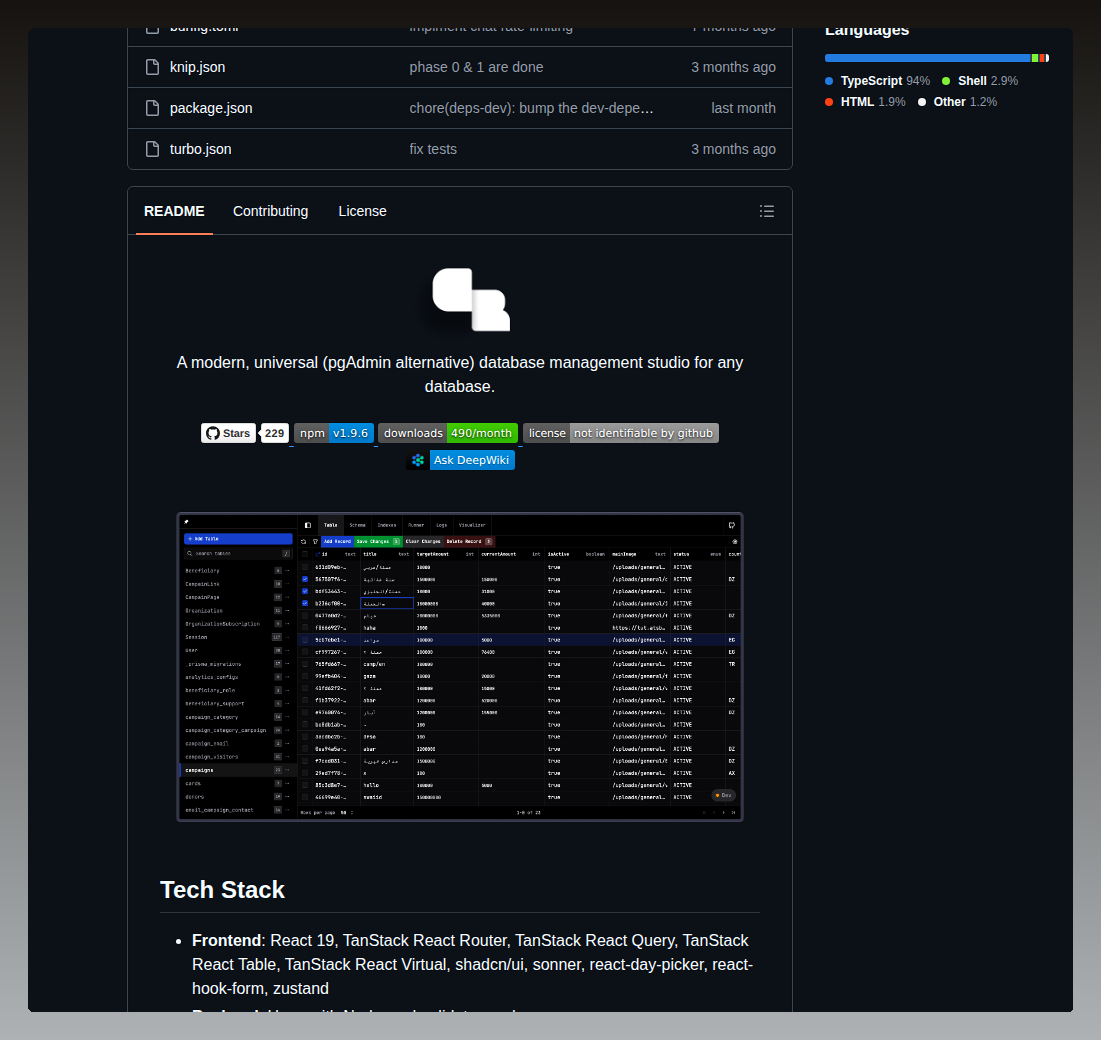Switch to the License tab
Screen dimensions: 1101x1040
(362, 211)
